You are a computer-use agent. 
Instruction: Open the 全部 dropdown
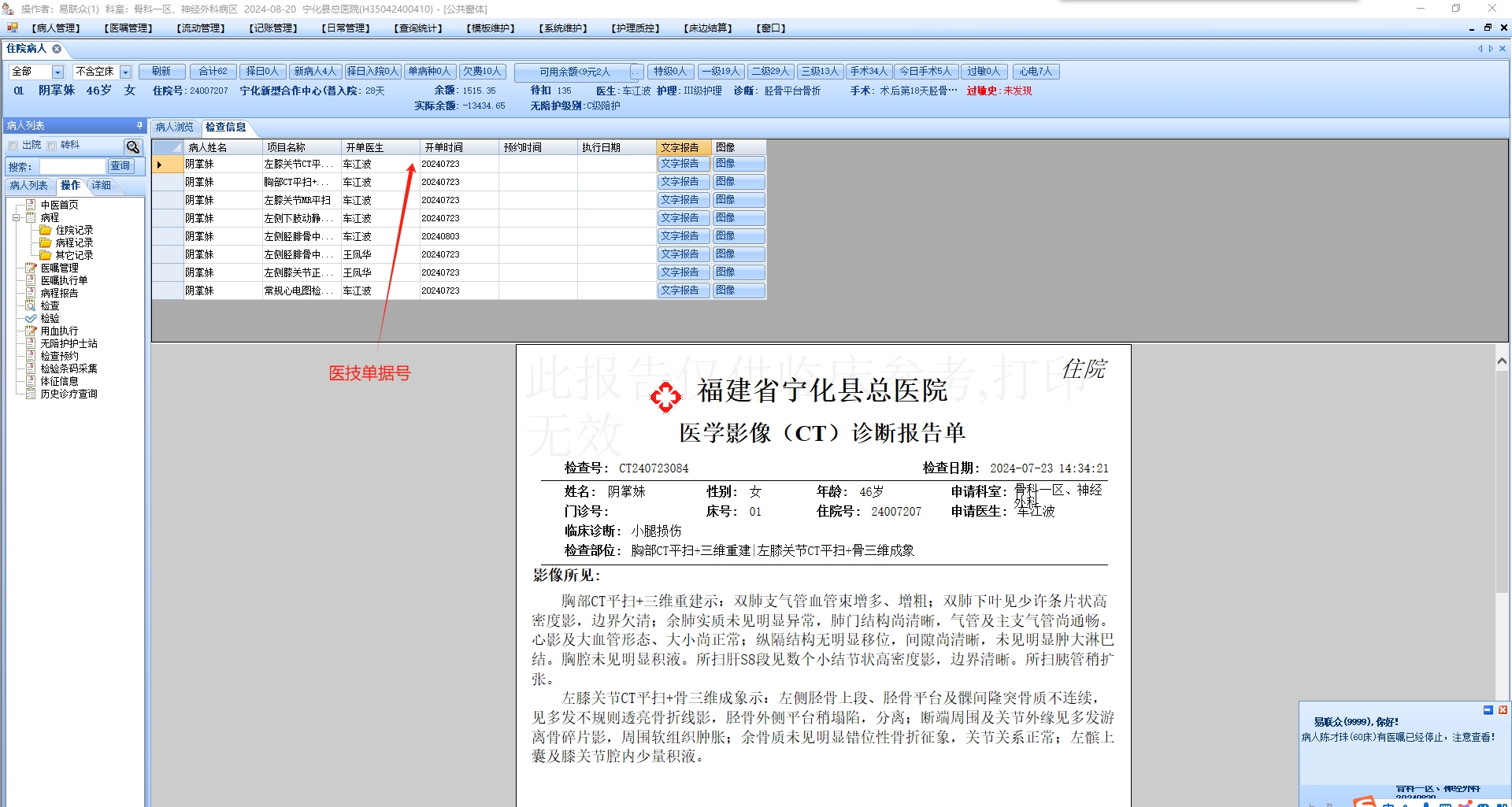coord(57,72)
